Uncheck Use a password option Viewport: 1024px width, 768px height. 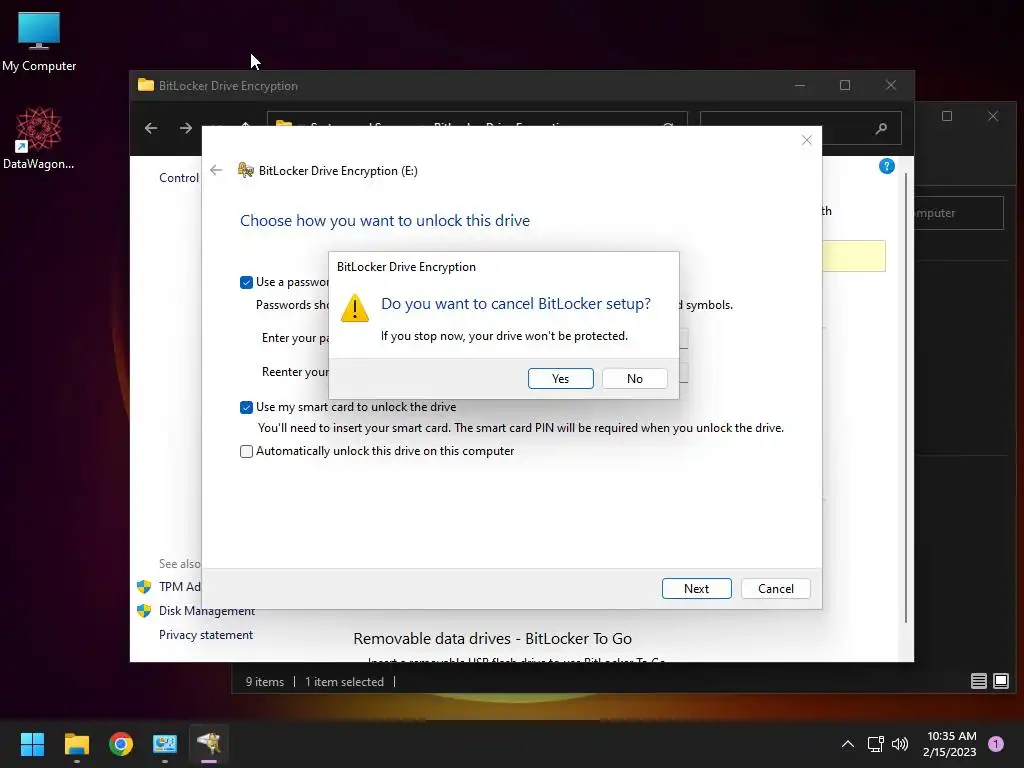(x=246, y=282)
